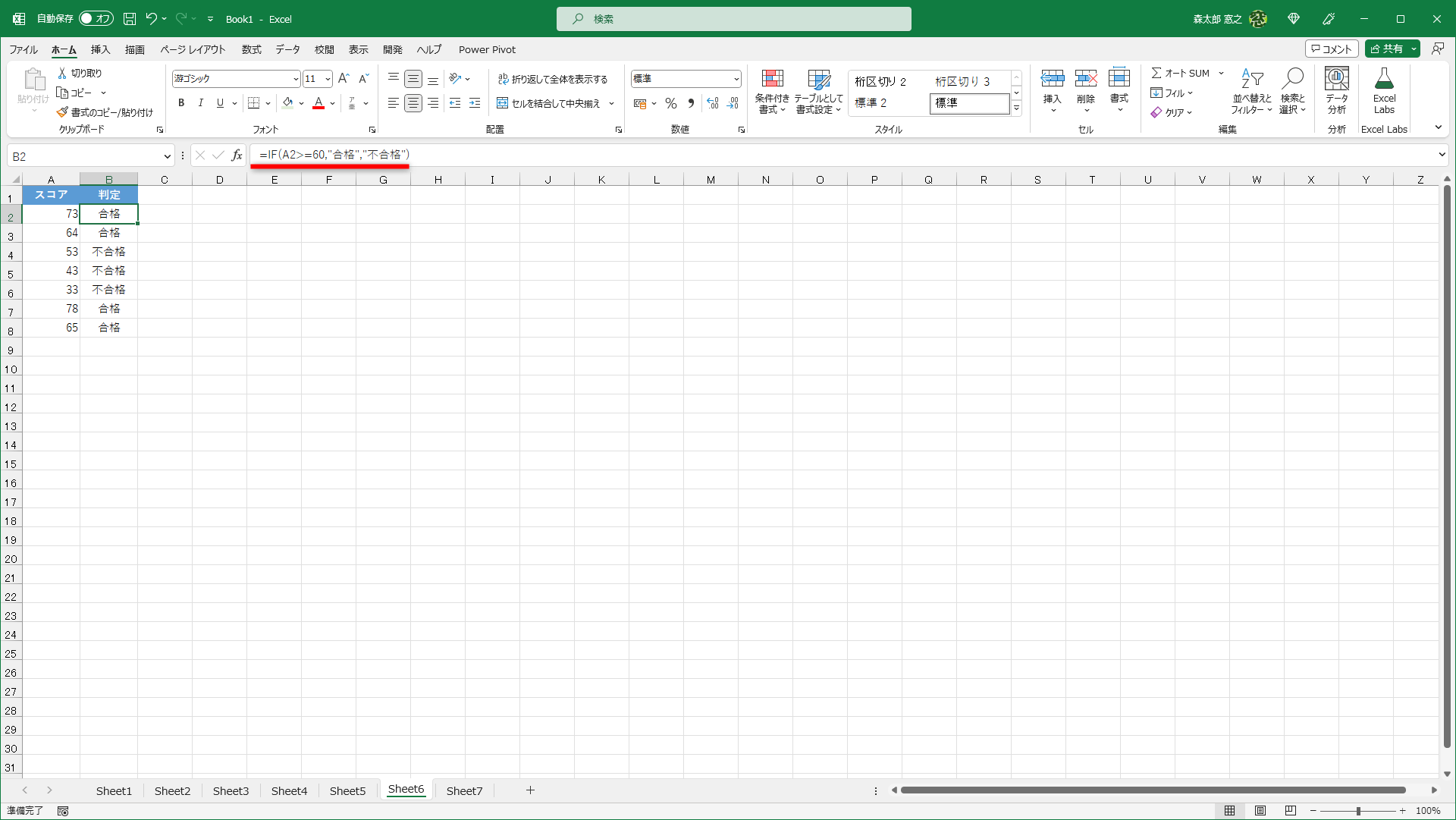Click the Percent Style icon
The image size is (1456, 820).
click(x=671, y=103)
